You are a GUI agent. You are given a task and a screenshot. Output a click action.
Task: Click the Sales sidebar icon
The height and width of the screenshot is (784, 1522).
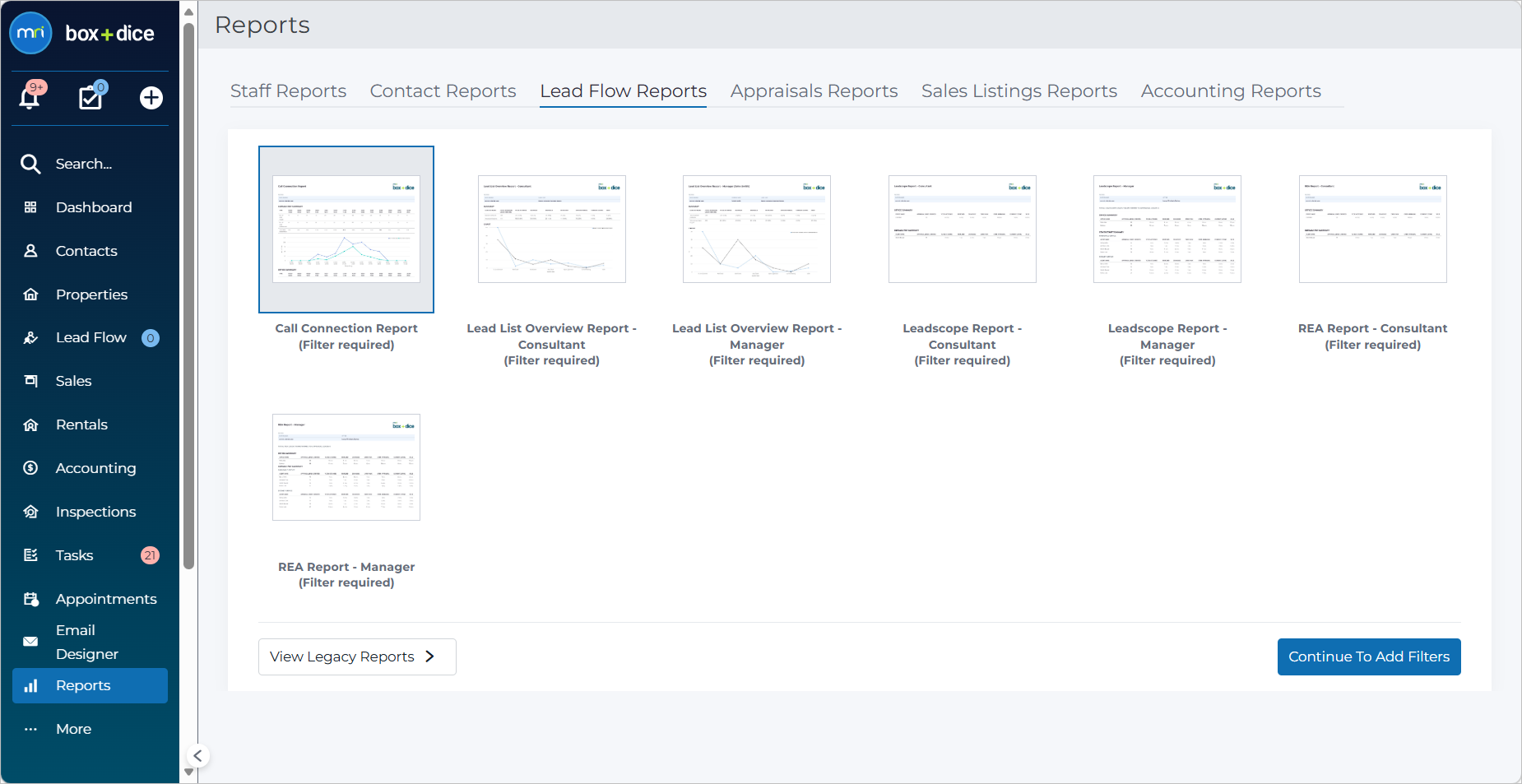point(30,381)
